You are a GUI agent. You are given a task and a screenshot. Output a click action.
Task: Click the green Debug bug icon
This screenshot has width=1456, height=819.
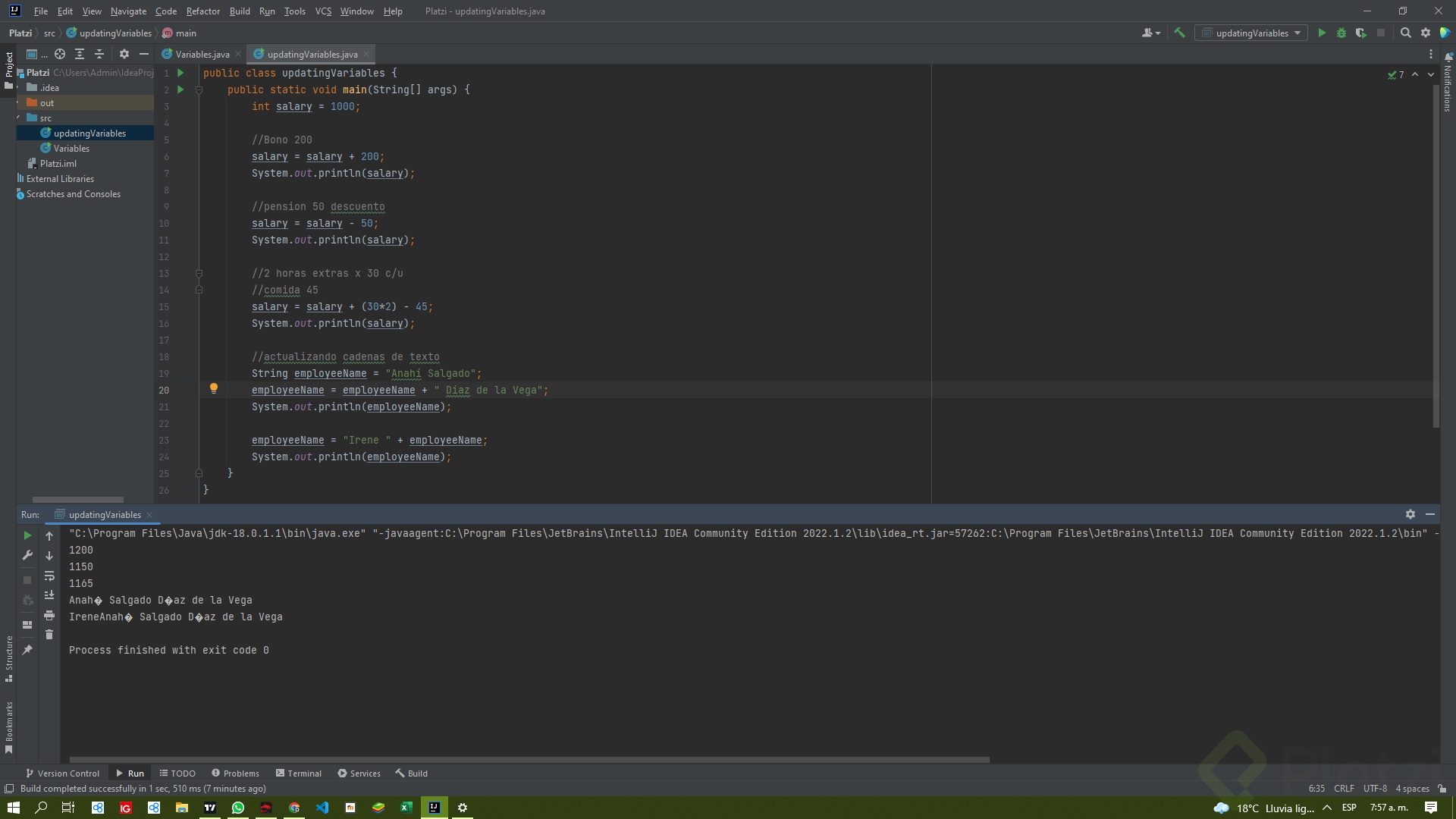(1341, 33)
